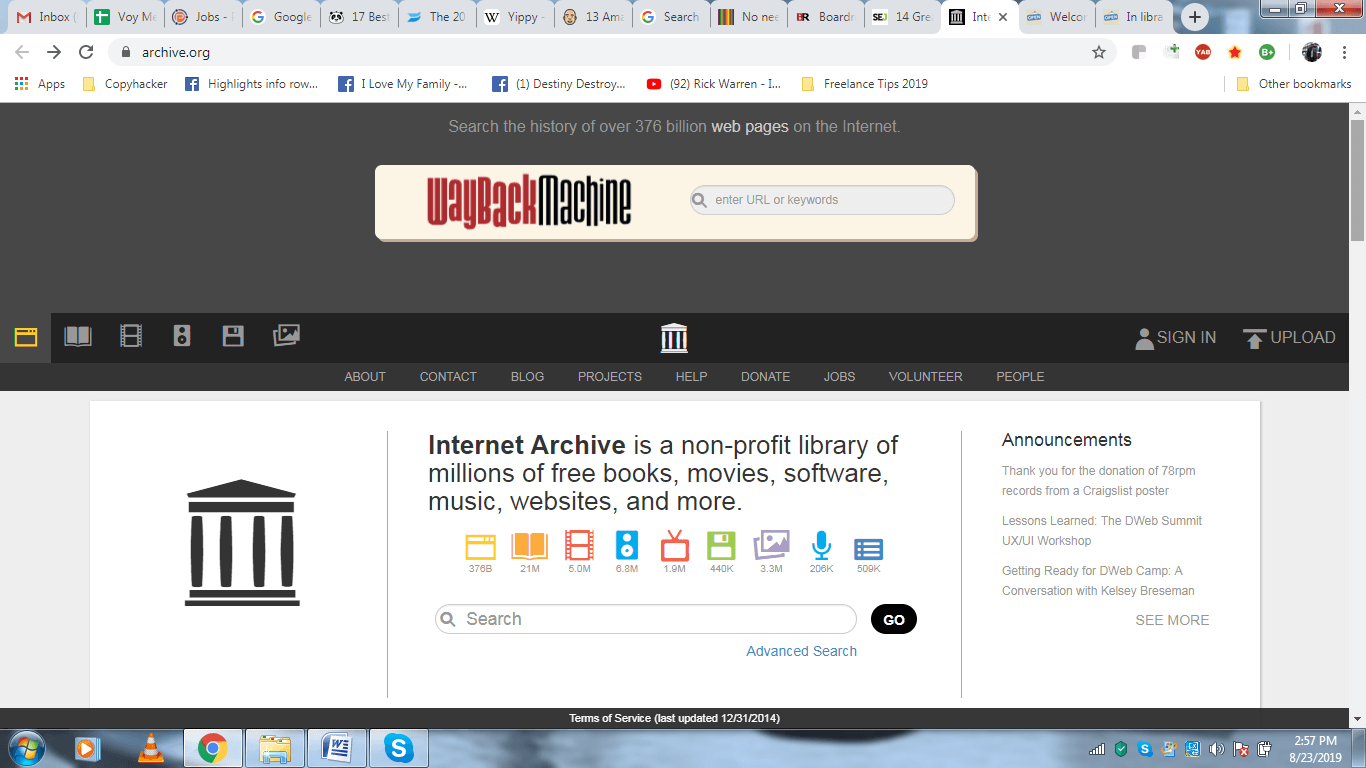Open Advanced Search link
Image resolution: width=1366 pixels, height=768 pixels.
(801, 651)
